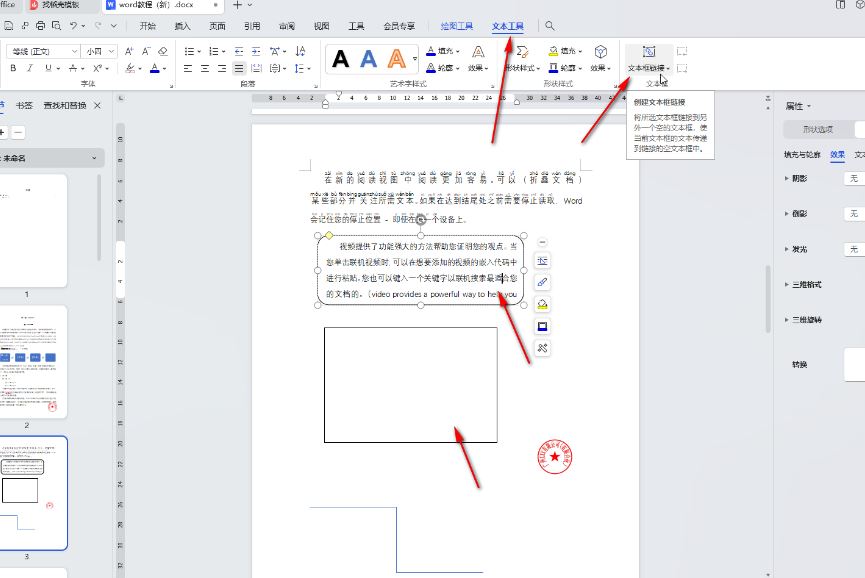Open shape outline 轮廓 dropdown

[x=565, y=68]
